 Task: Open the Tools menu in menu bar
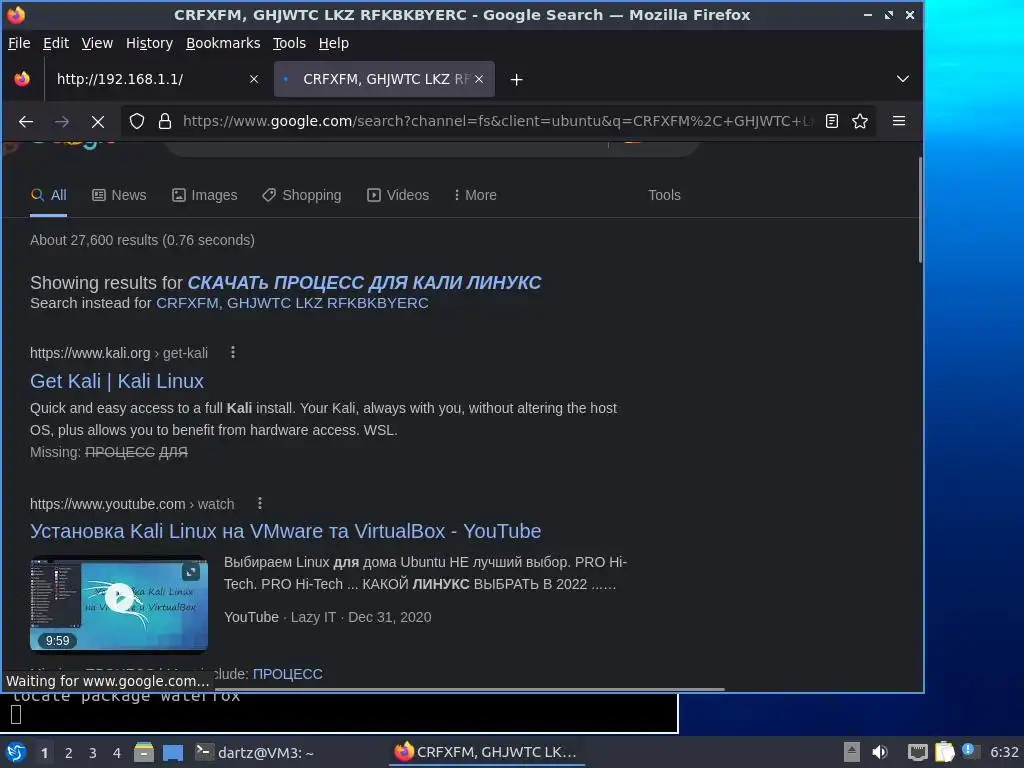(289, 43)
